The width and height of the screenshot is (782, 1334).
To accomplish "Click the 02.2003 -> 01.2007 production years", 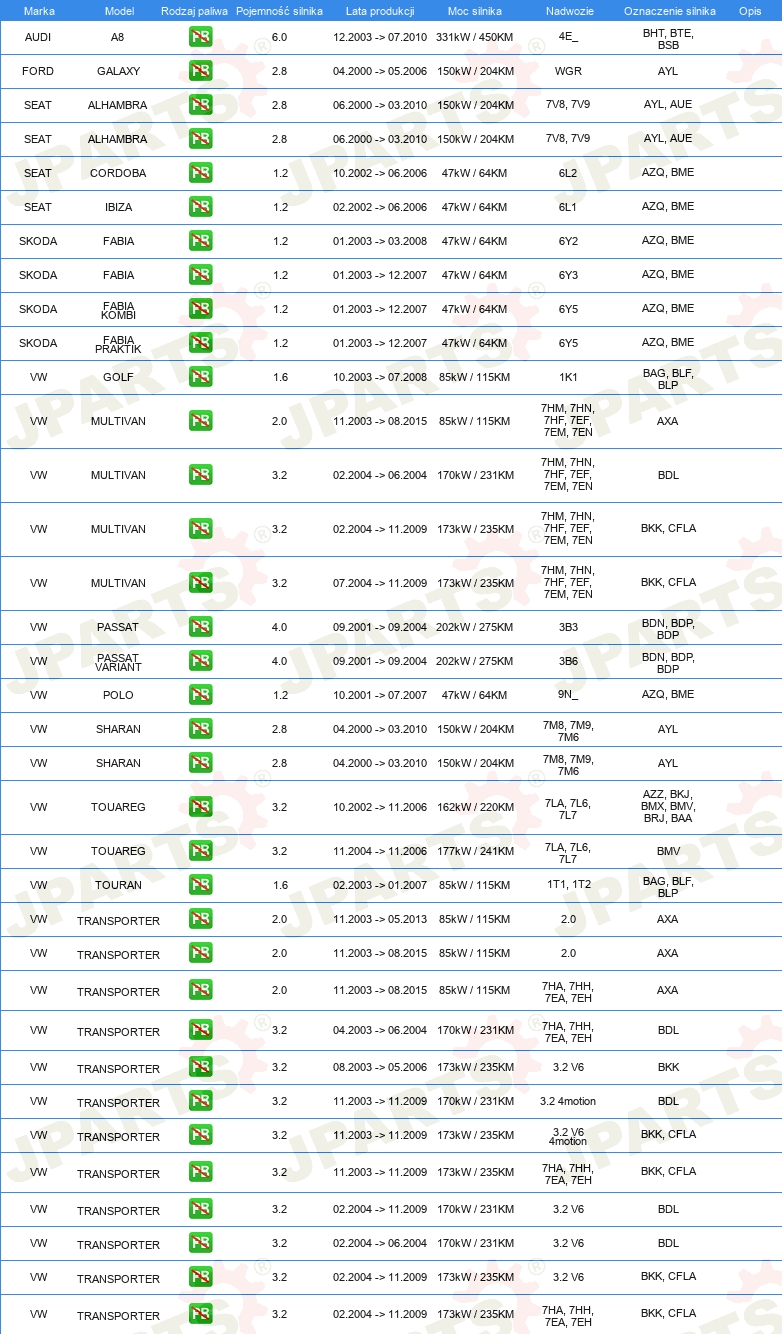I will (x=380, y=885).
